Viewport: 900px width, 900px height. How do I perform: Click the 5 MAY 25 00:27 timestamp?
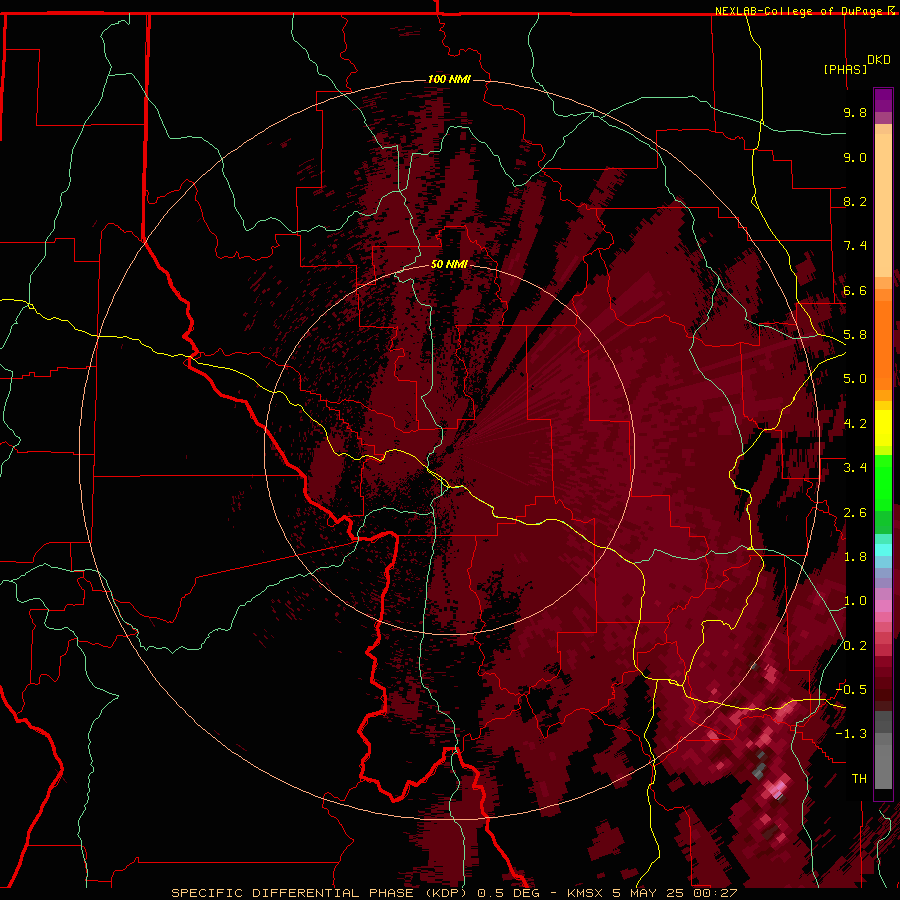click(674, 893)
